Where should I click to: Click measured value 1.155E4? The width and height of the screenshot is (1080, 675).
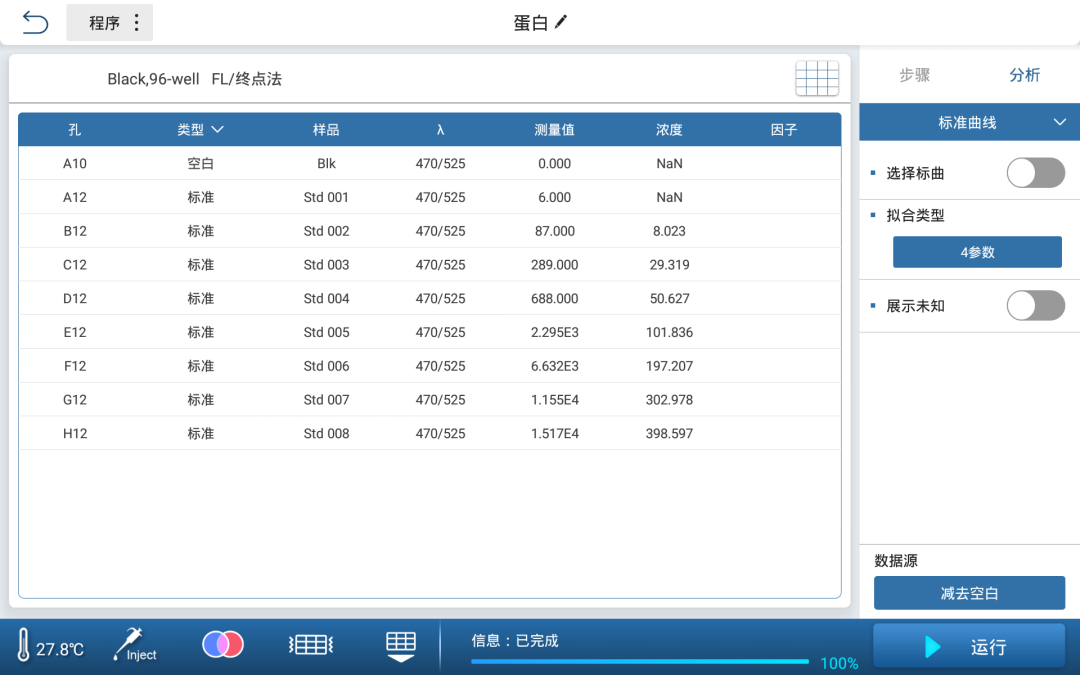click(x=554, y=399)
